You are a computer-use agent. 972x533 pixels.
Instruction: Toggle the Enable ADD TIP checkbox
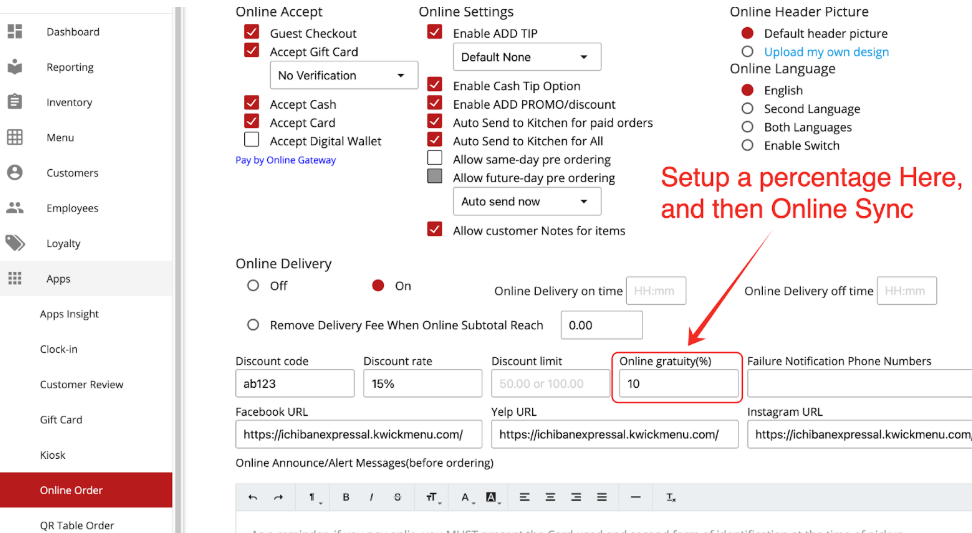coord(435,32)
